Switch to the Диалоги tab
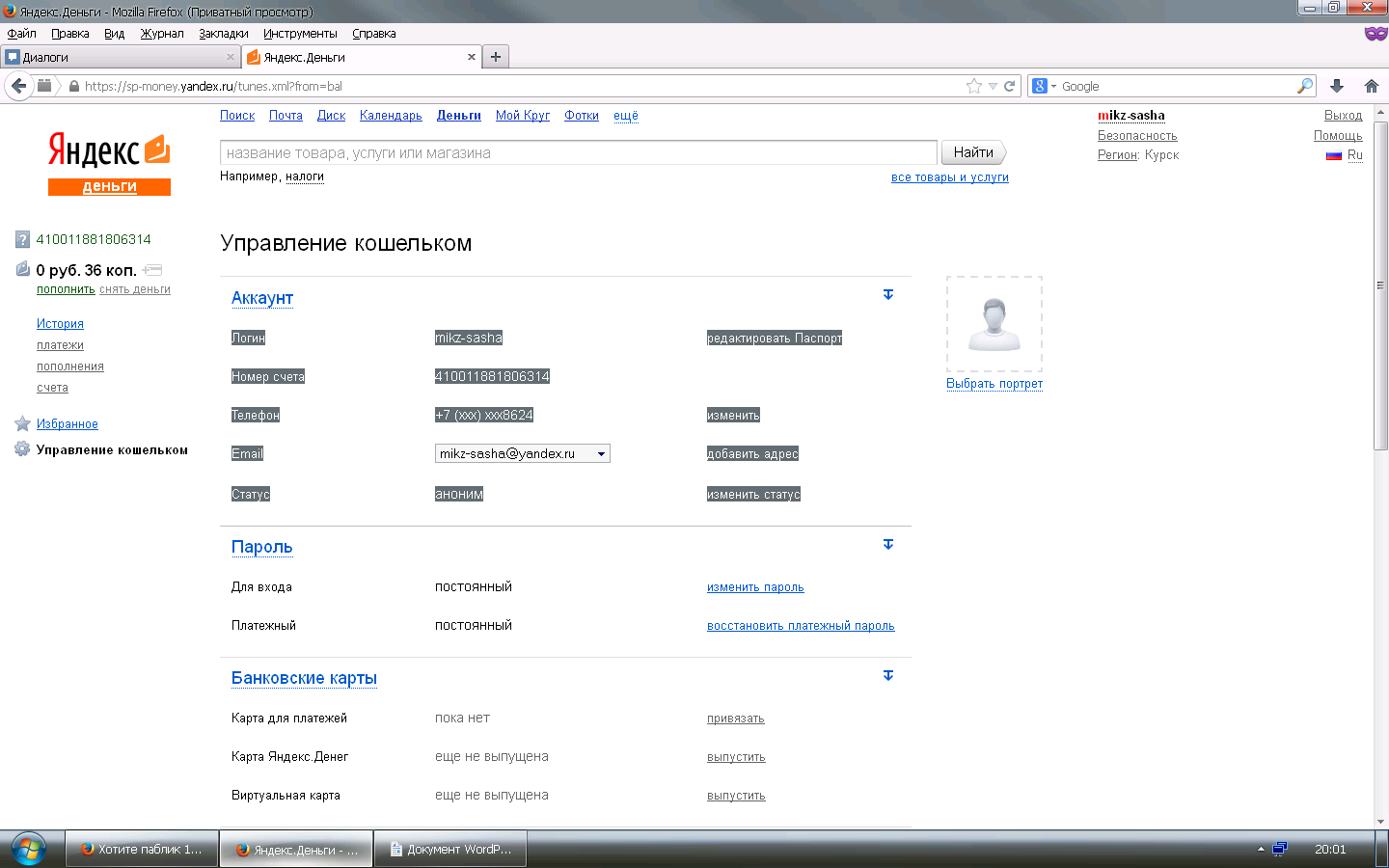Screen dimensions: 1389x868 (x=116, y=57)
